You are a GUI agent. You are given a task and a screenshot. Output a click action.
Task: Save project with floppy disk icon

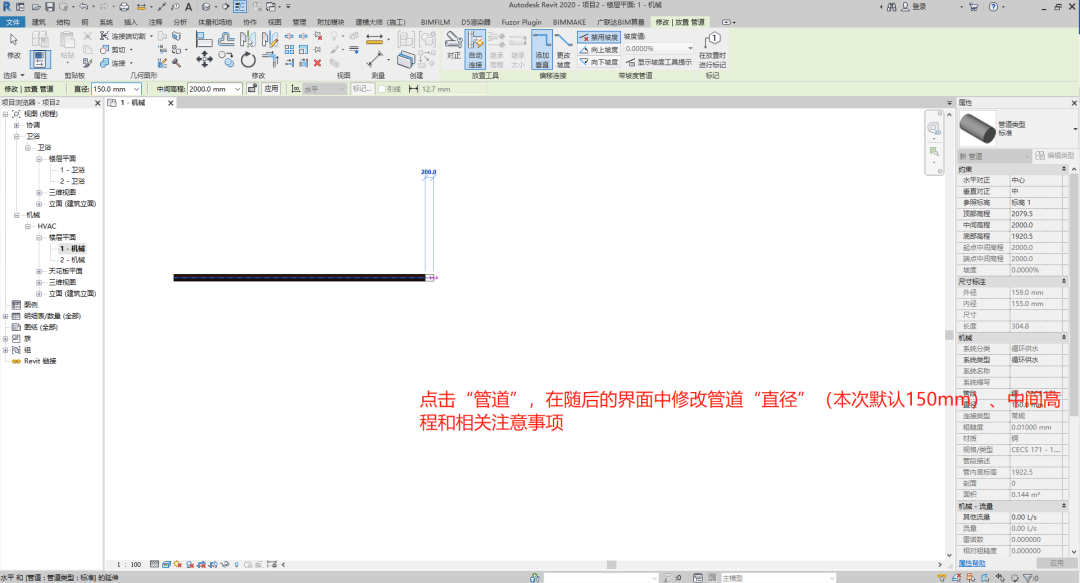(x=50, y=6)
